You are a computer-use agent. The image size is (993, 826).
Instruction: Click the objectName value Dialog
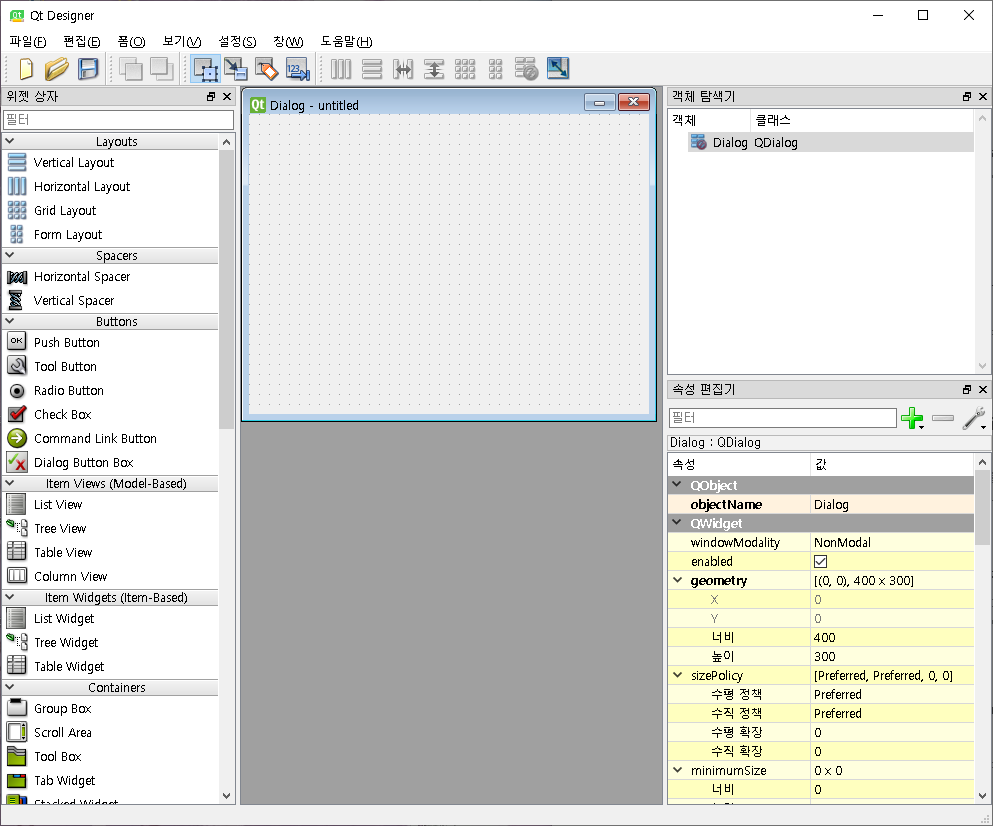tap(893, 504)
